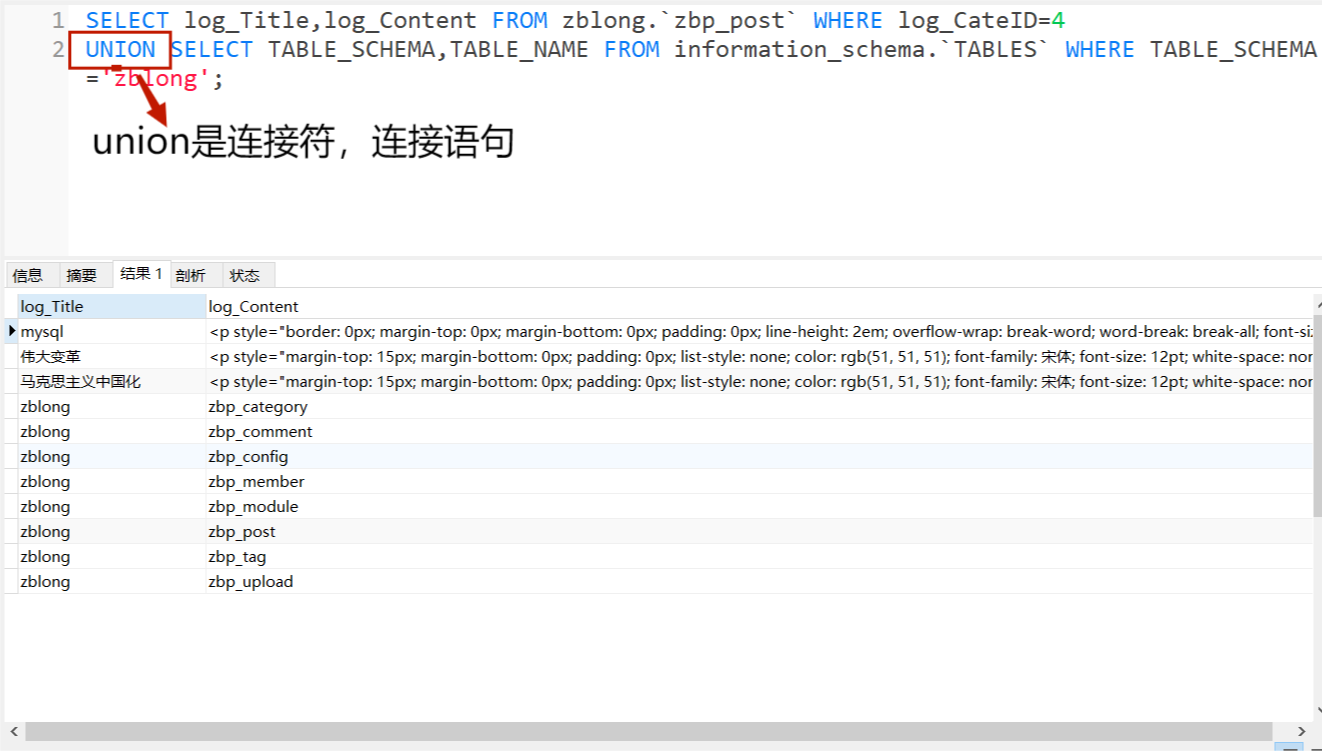Click the horizontal scrollbar right arrow

click(1301, 732)
